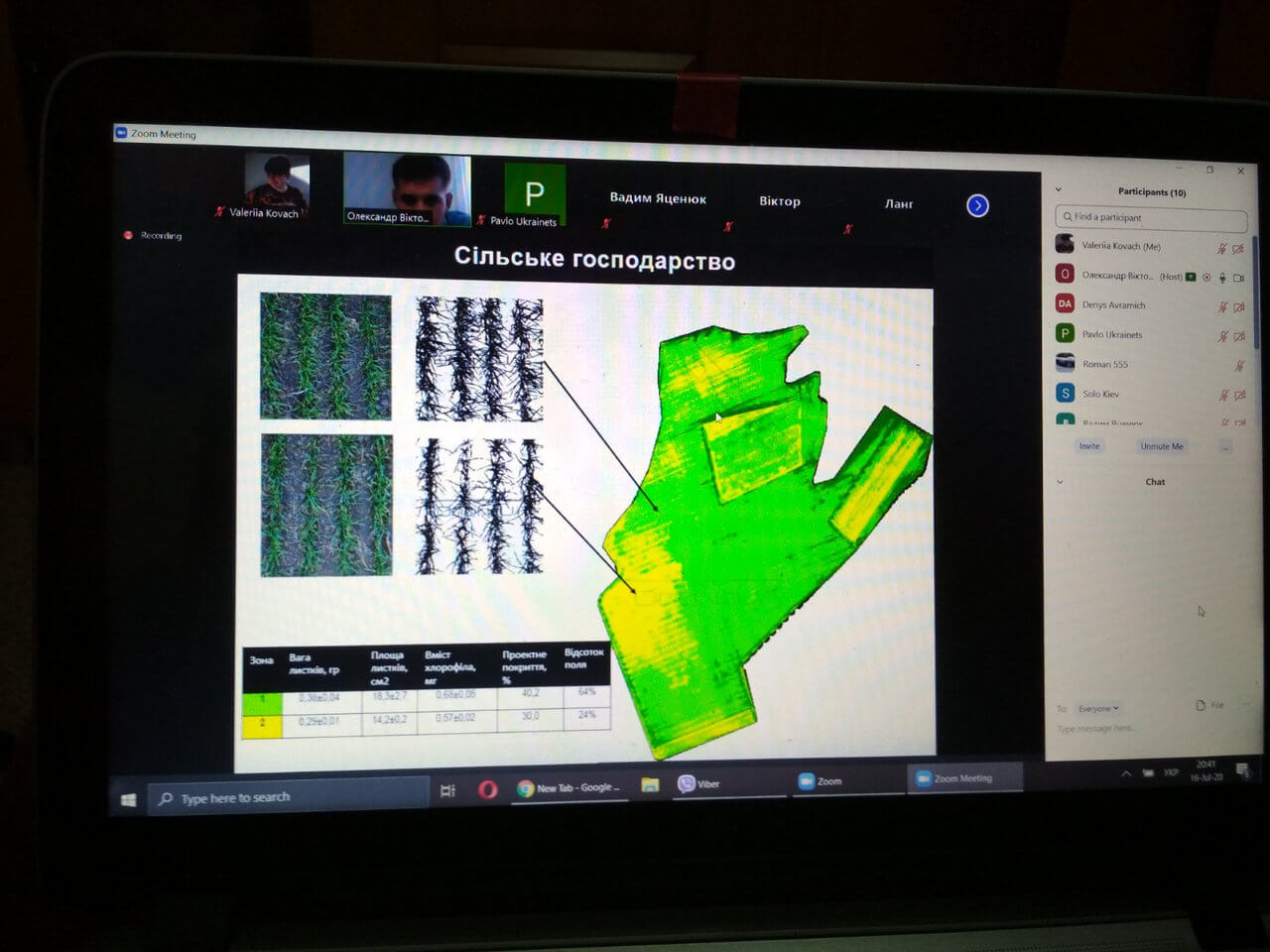Collapse the Participants panel chevron
The image size is (1270, 952).
1058,189
